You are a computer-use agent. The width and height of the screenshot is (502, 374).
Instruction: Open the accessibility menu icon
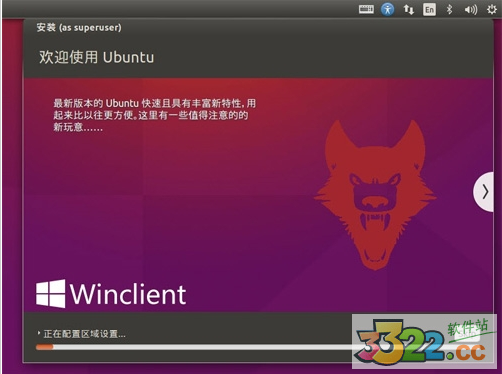(x=387, y=9)
